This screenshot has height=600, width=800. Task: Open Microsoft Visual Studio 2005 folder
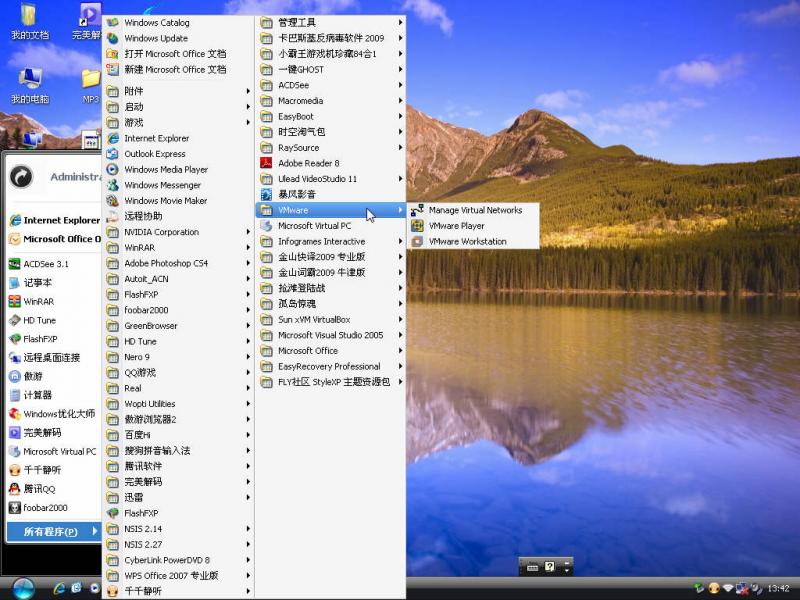pos(331,335)
